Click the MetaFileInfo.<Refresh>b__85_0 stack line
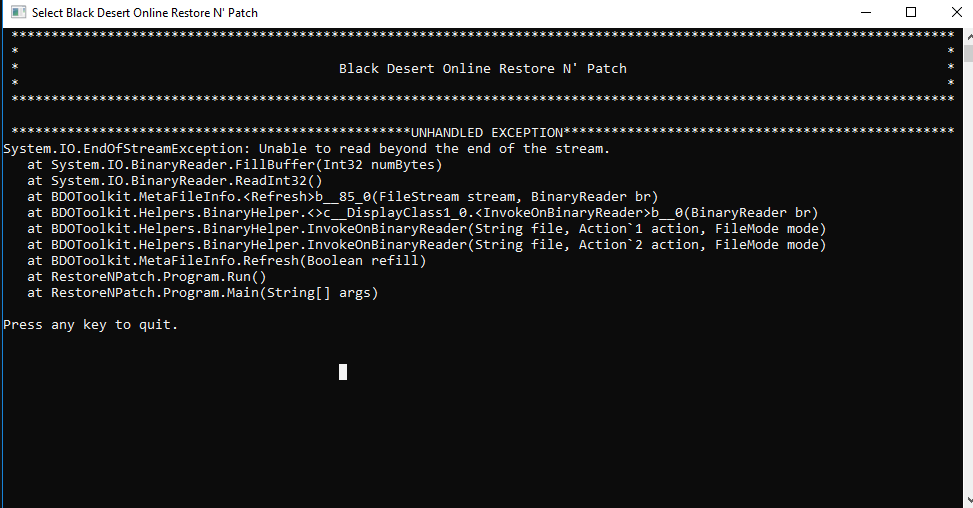This screenshot has width=973, height=508. click(x=342, y=196)
